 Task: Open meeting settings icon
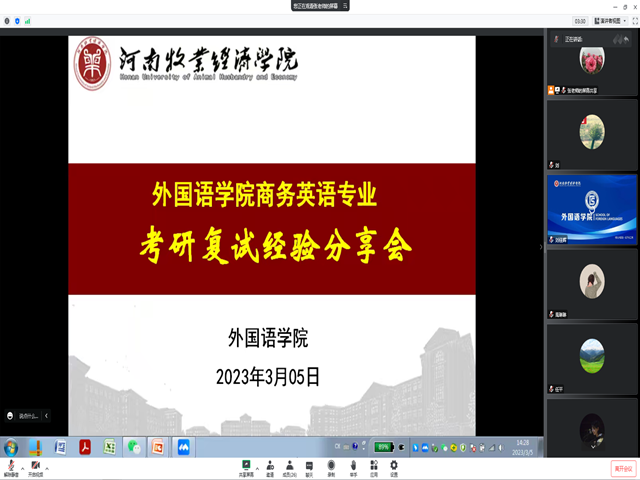pyautogui.click(x=394, y=465)
